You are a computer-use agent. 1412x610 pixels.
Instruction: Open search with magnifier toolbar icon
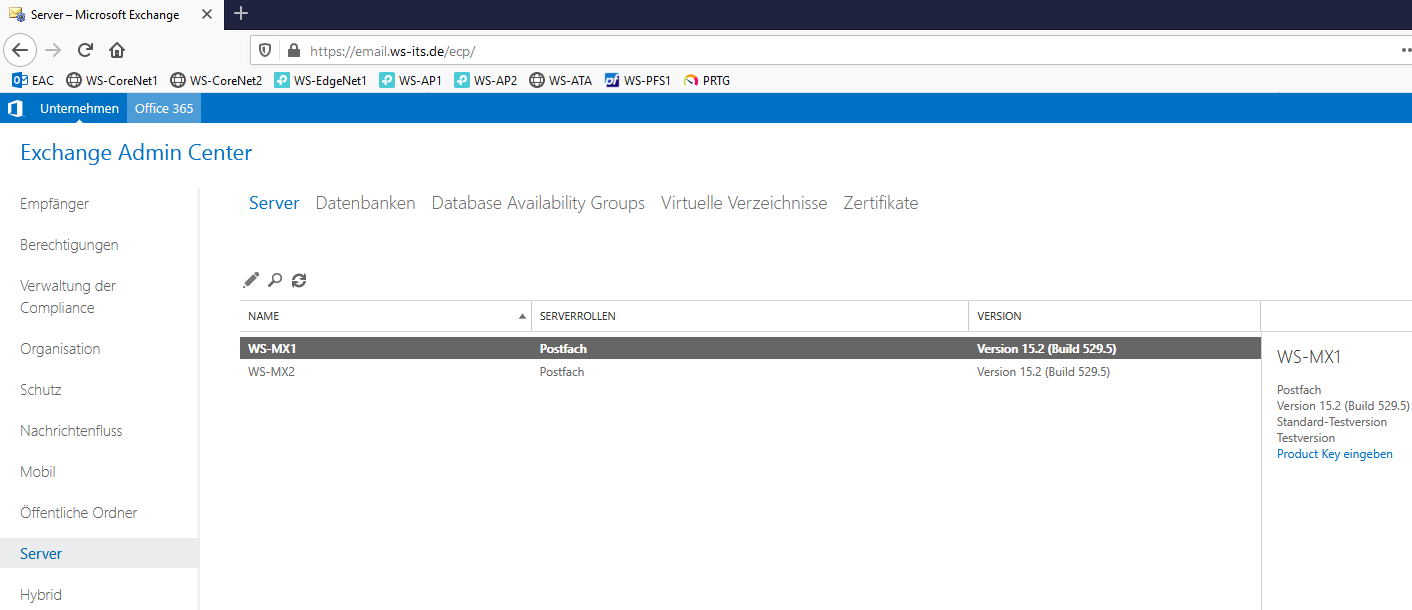coord(275,280)
